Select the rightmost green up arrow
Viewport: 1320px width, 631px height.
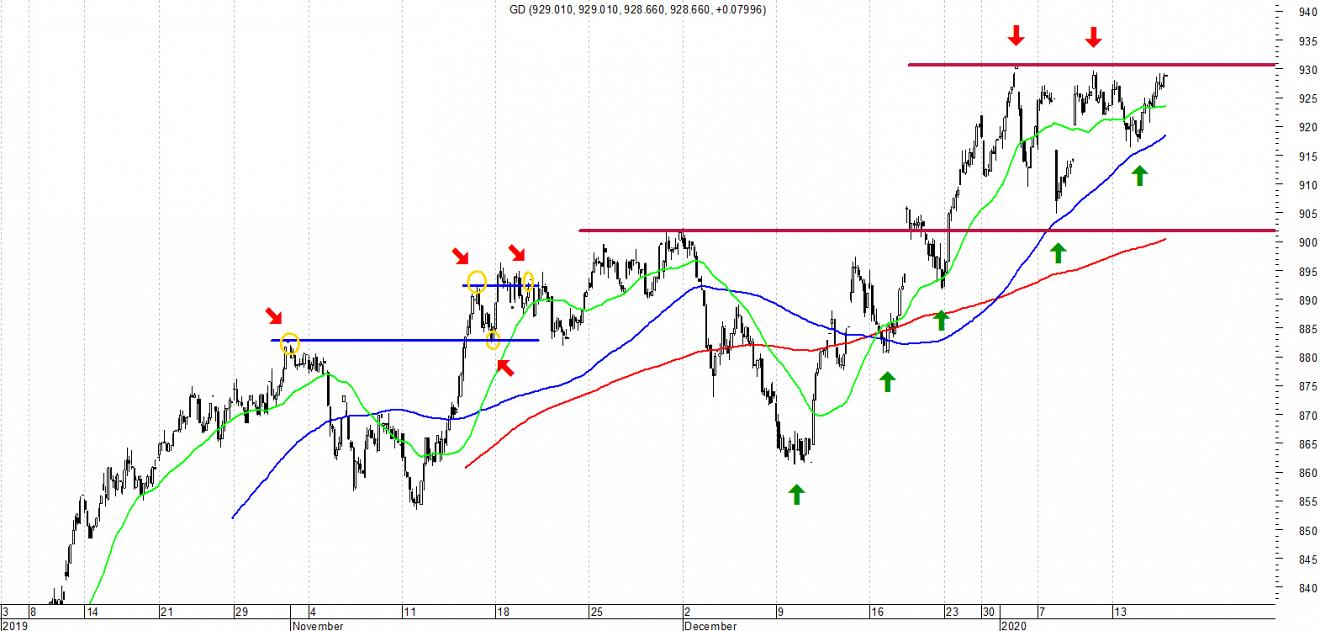pyautogui.click(x=1139, y=176)
